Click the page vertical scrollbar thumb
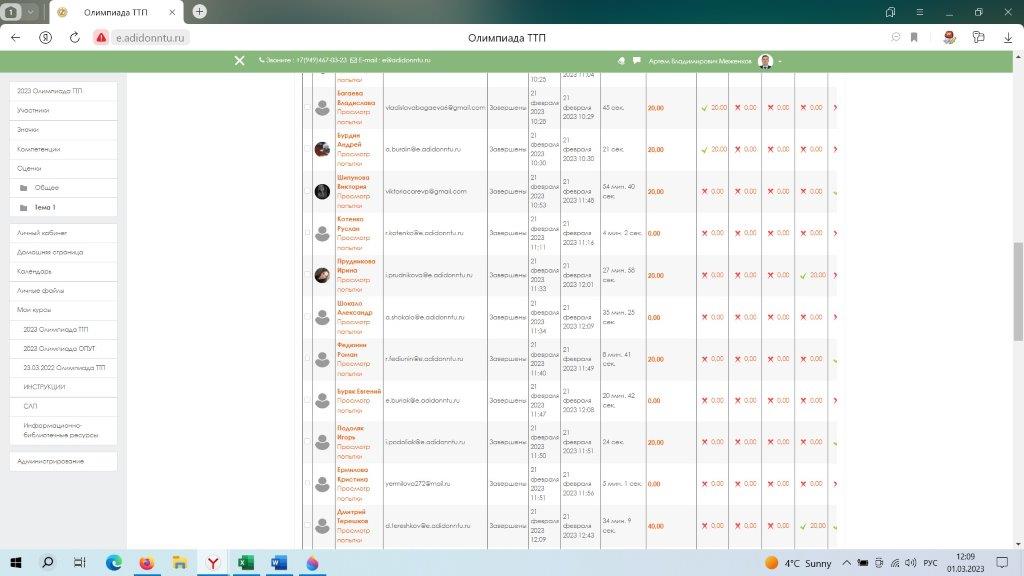 1018,291
